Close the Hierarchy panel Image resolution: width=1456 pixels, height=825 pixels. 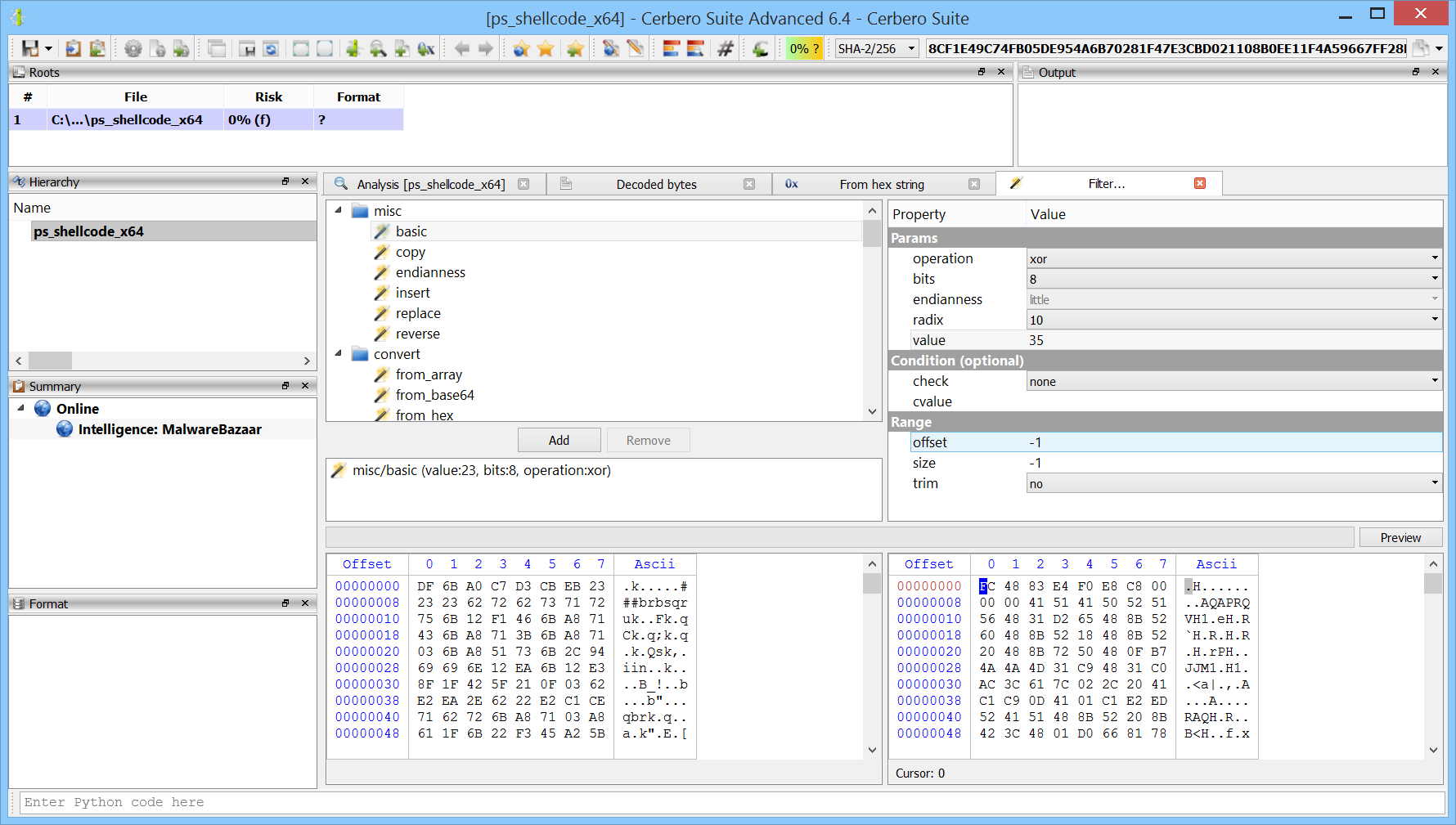point(305,181)
